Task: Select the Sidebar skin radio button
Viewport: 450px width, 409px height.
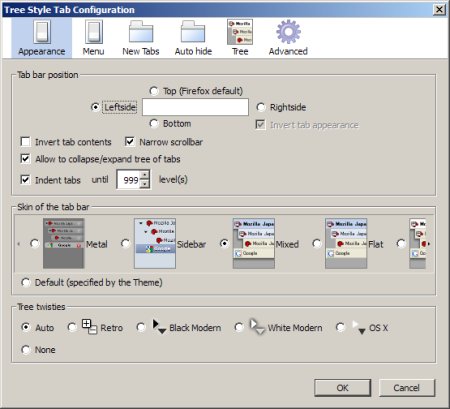Action: [126, 244]
